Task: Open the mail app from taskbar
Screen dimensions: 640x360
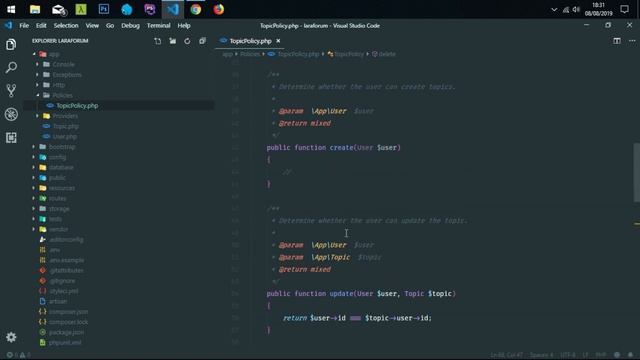Action: tap(58, 9)
